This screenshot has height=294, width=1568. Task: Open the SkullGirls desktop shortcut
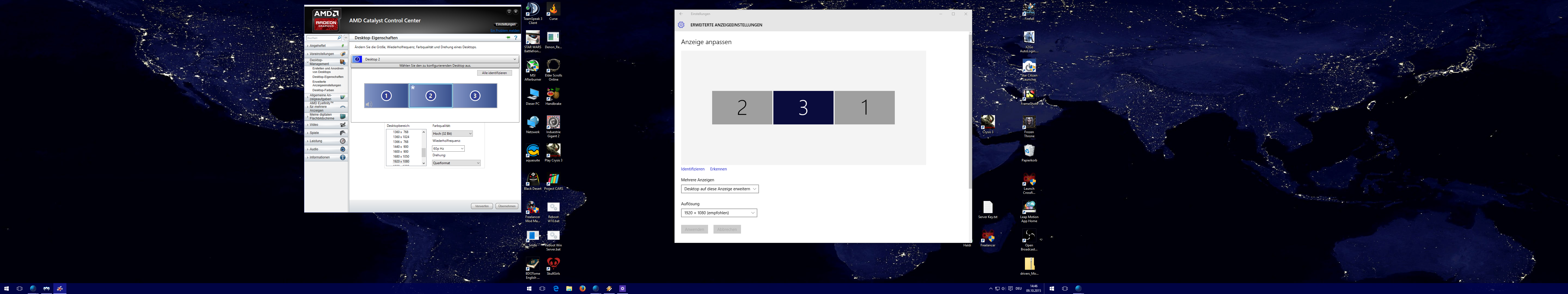(x=553, y=266)
